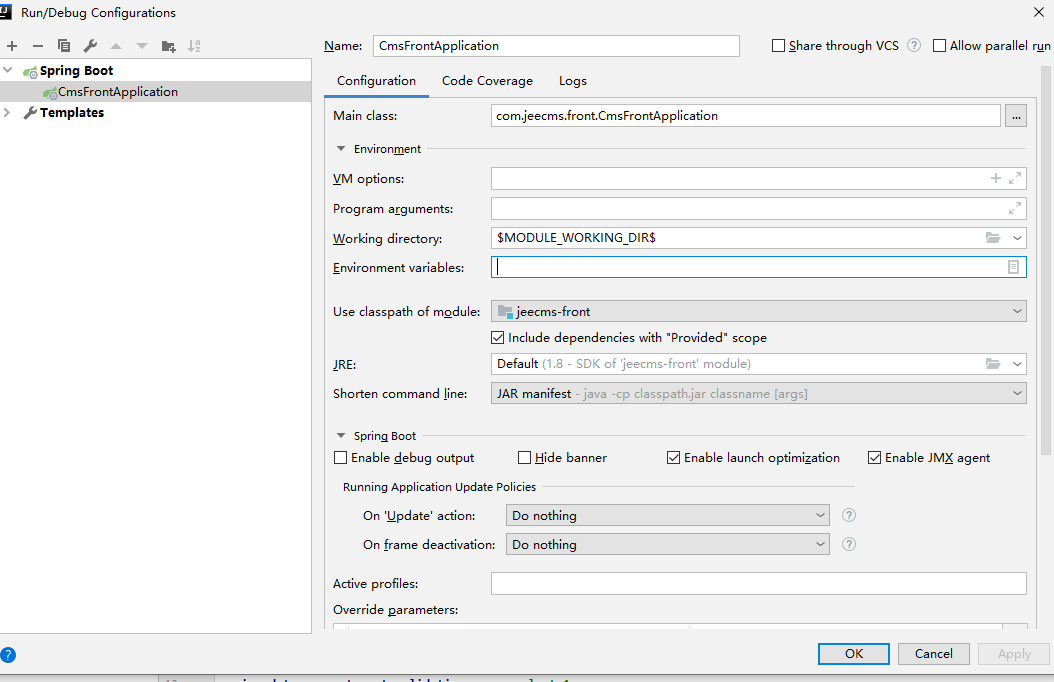Click the help question mark icon
The width and height of the screenshot is (1054, 682).
tap(8, 655)
